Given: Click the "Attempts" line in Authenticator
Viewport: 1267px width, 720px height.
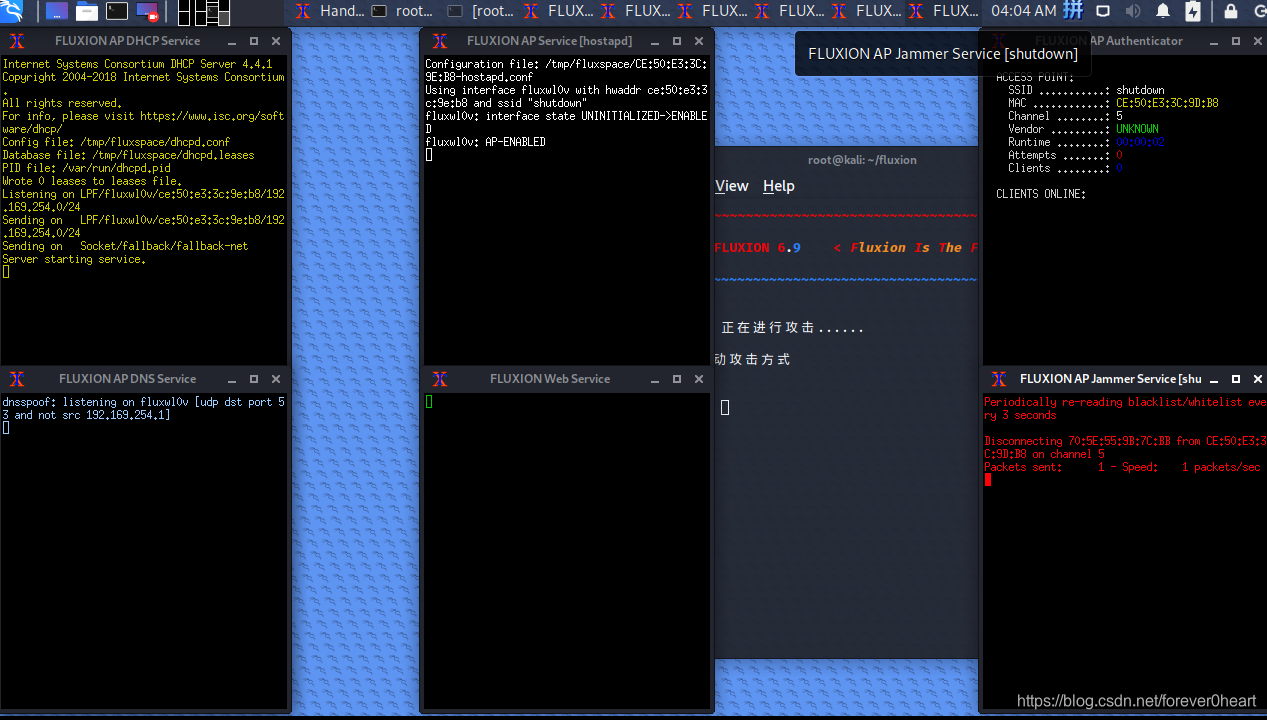Looking at the screenshot, I should pyautogui.click(x=1065, y=155).
